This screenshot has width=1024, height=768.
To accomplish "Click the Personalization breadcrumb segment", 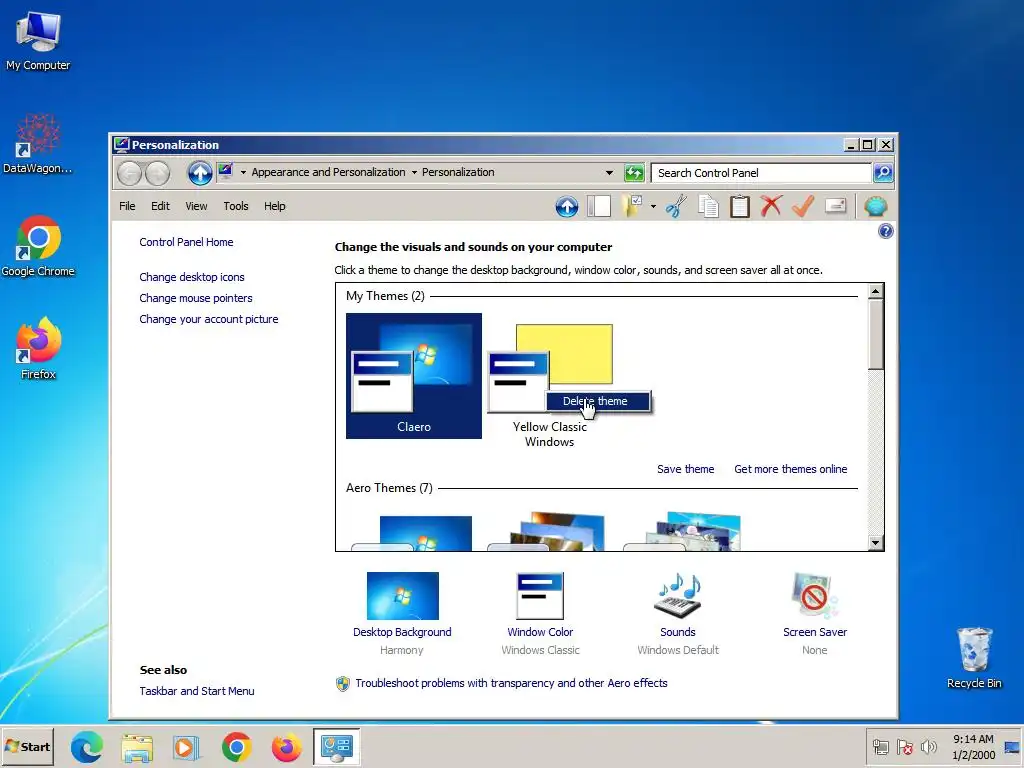I will [458, 172].
